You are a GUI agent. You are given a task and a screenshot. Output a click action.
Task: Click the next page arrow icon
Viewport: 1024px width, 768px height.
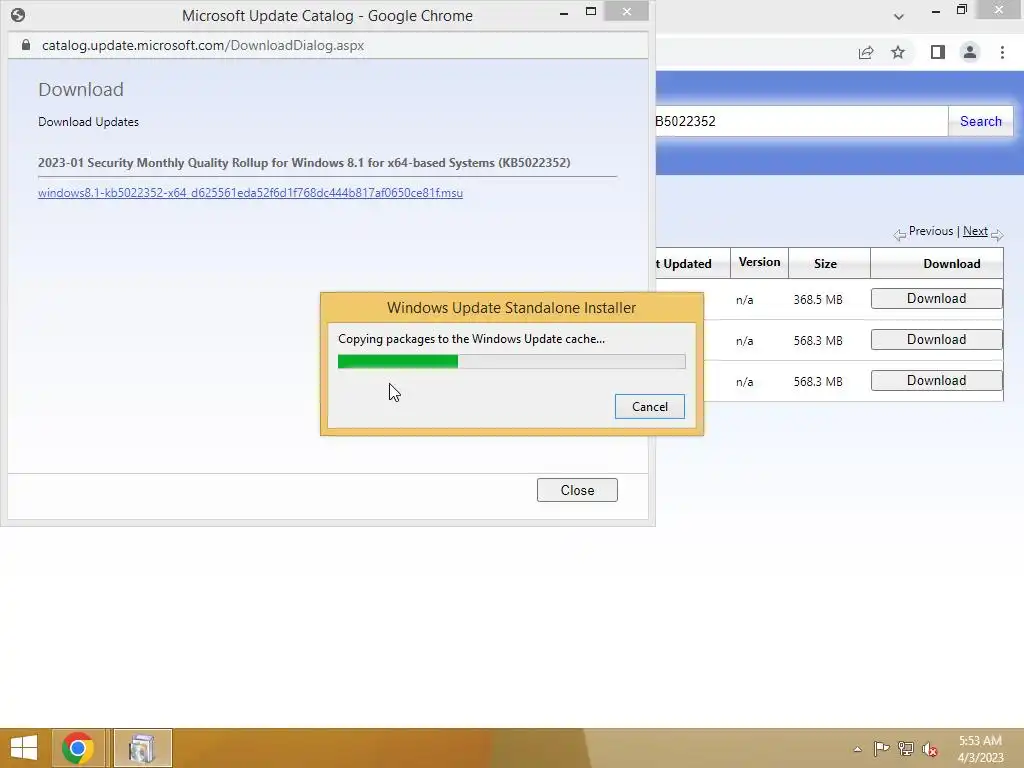pos(997,234)
